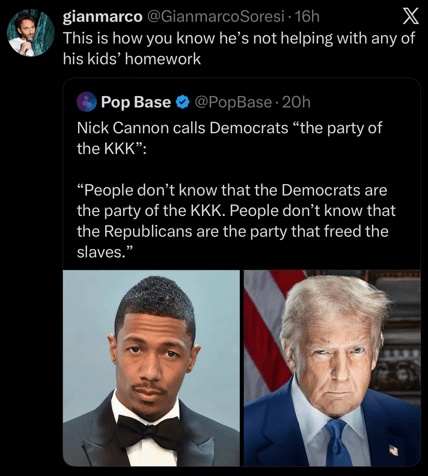Click the flag lapel pin on blue suit
The image size is (428, 476).
click(394, 450)
